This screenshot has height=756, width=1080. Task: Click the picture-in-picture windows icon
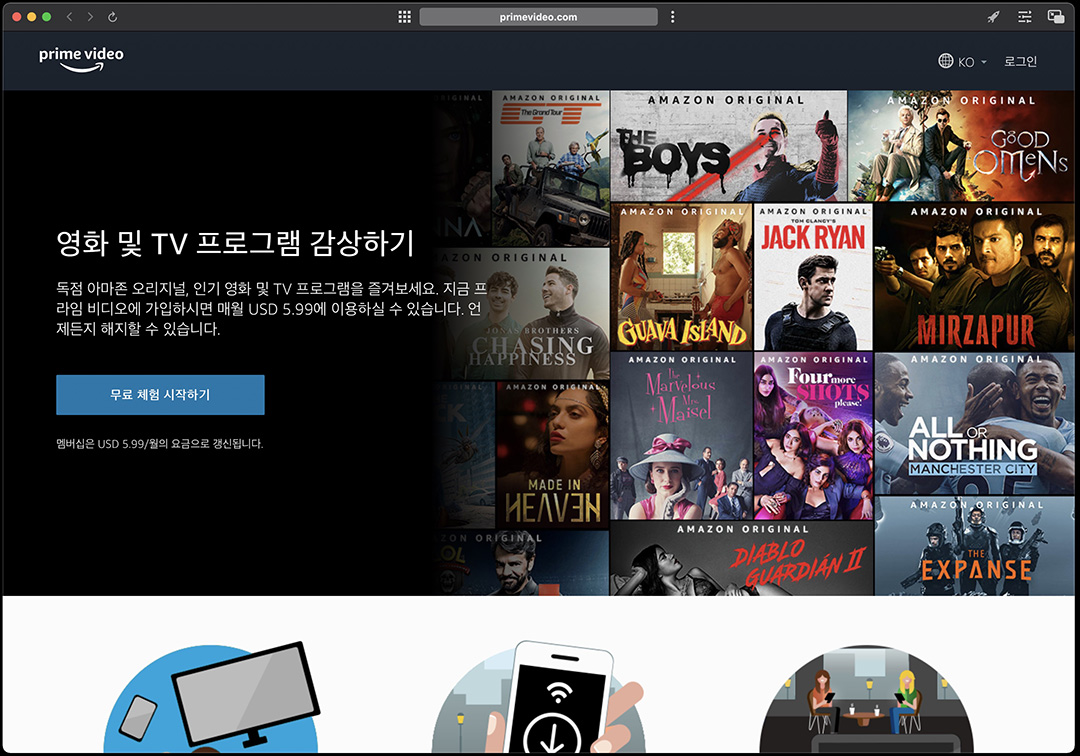[x=1055, y=17]
